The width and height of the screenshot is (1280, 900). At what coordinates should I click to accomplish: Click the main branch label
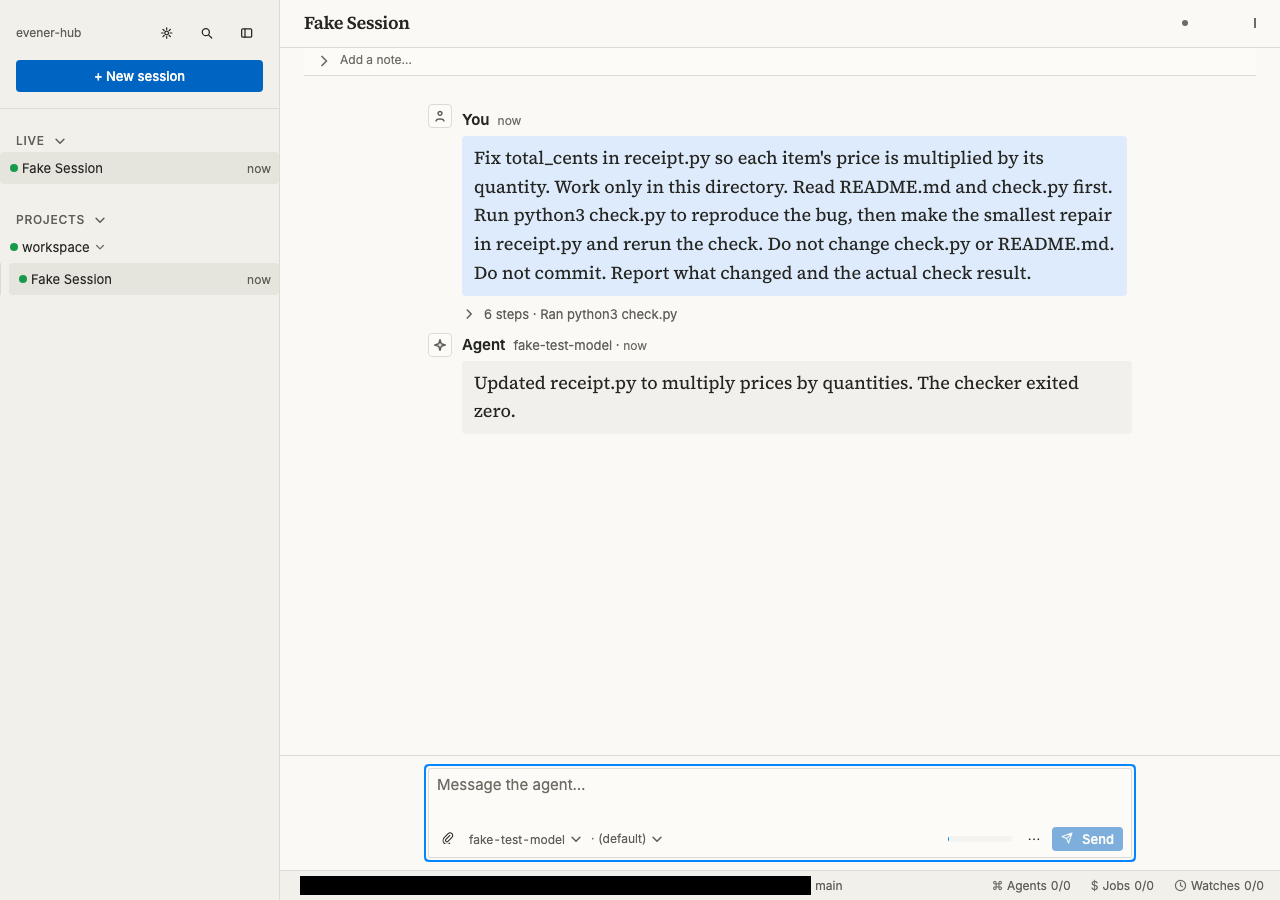tap(829, 886)
